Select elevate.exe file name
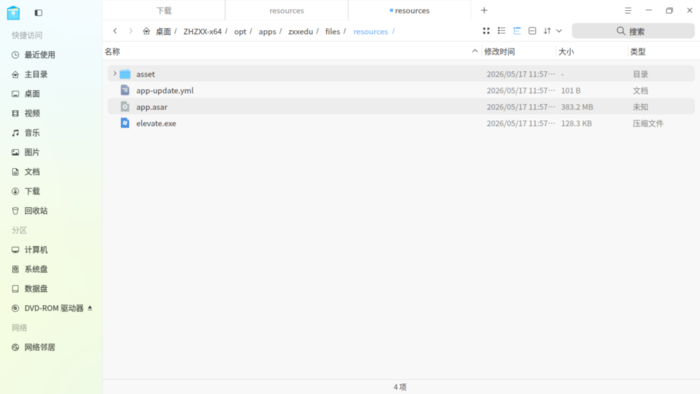The height and width of the screenshot is (394, 700). point(156,124)
